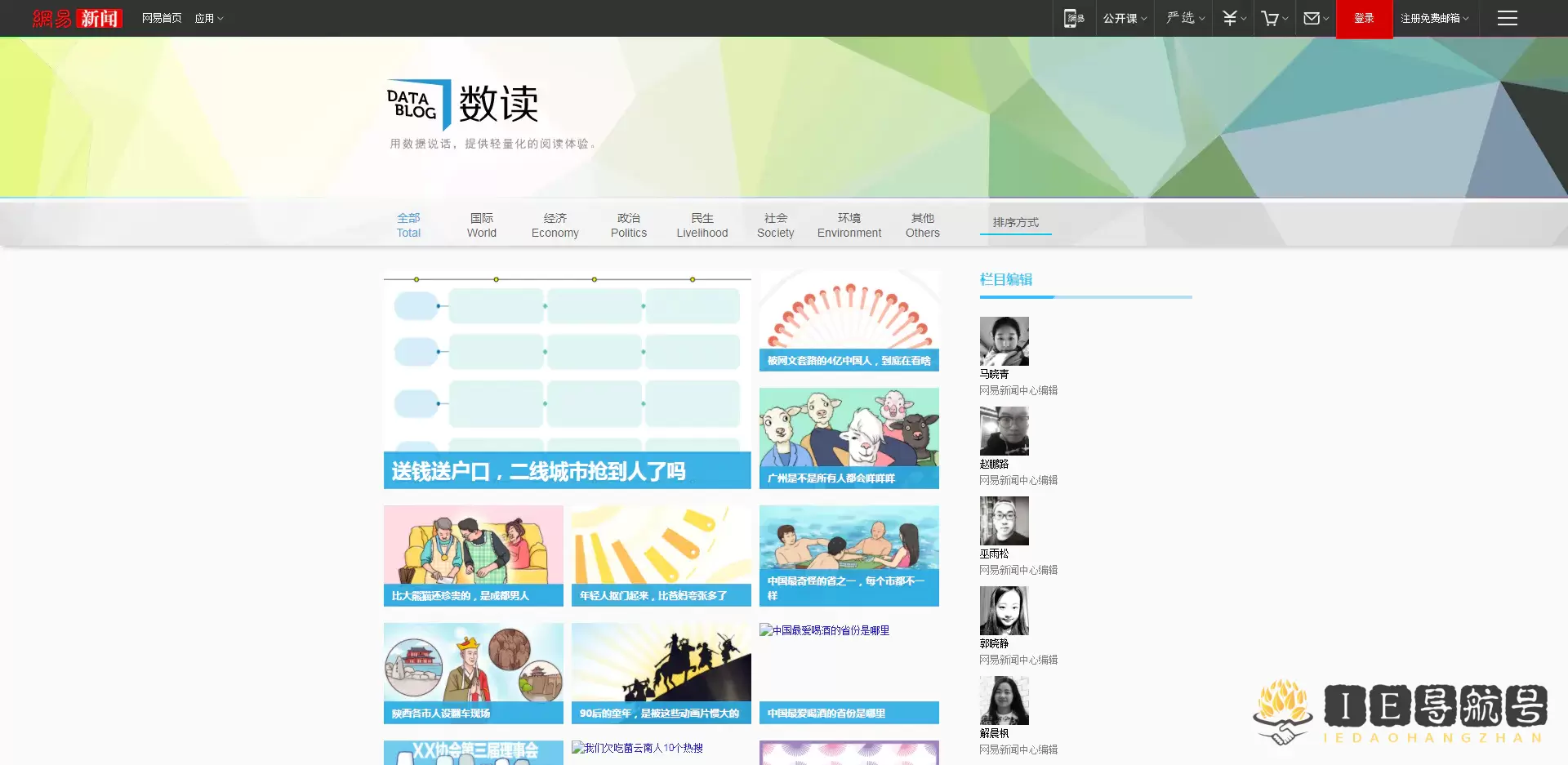Viewport: 1568px width, 765px height.
Task: Open the yen payment icon menu
Action: pyautogui.click(x=1233, y=18)
